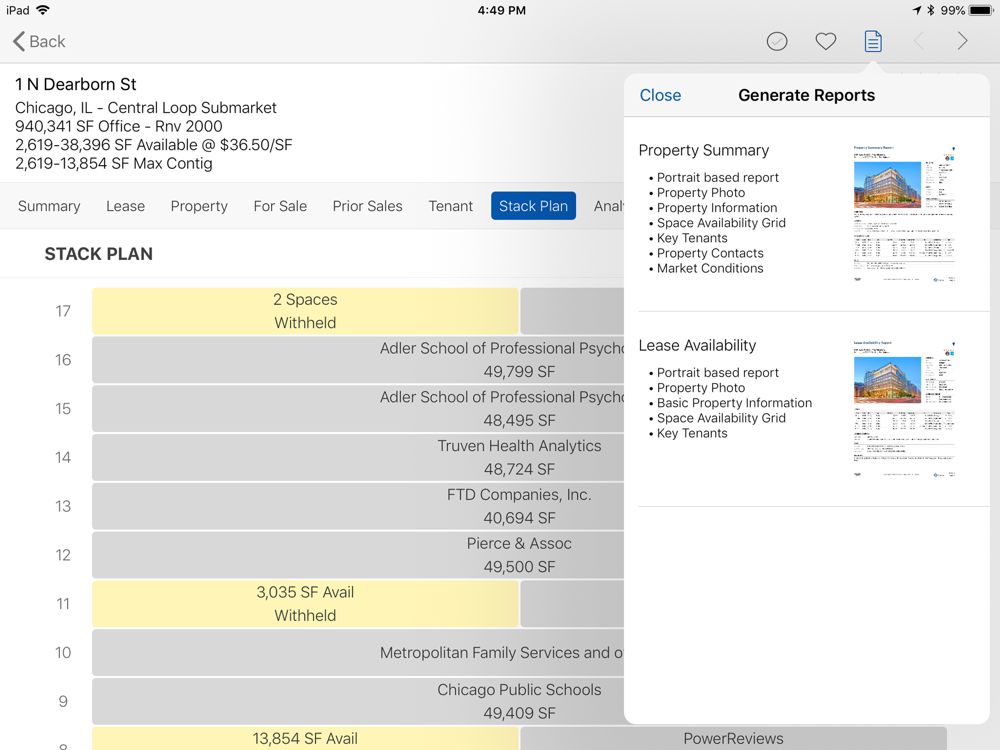Tap Truven Health Analytics block
Screen dimensions: 1000x750
click(x=358, y=457)
